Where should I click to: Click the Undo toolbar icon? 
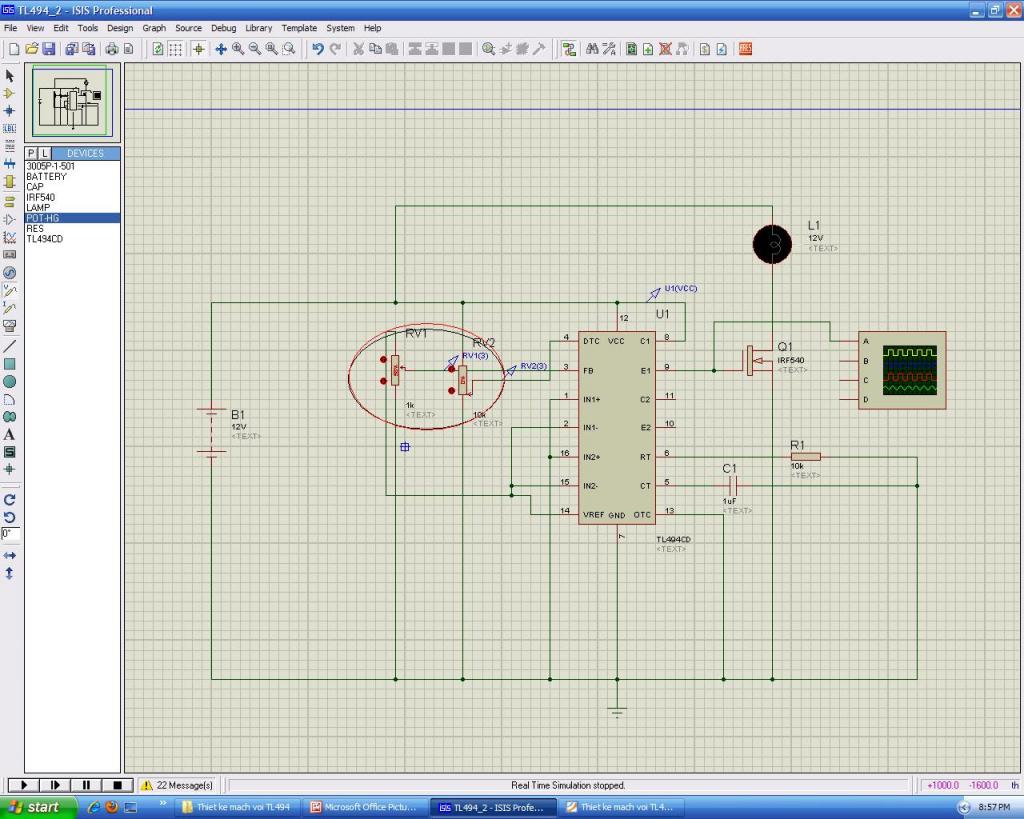[318, 49]
